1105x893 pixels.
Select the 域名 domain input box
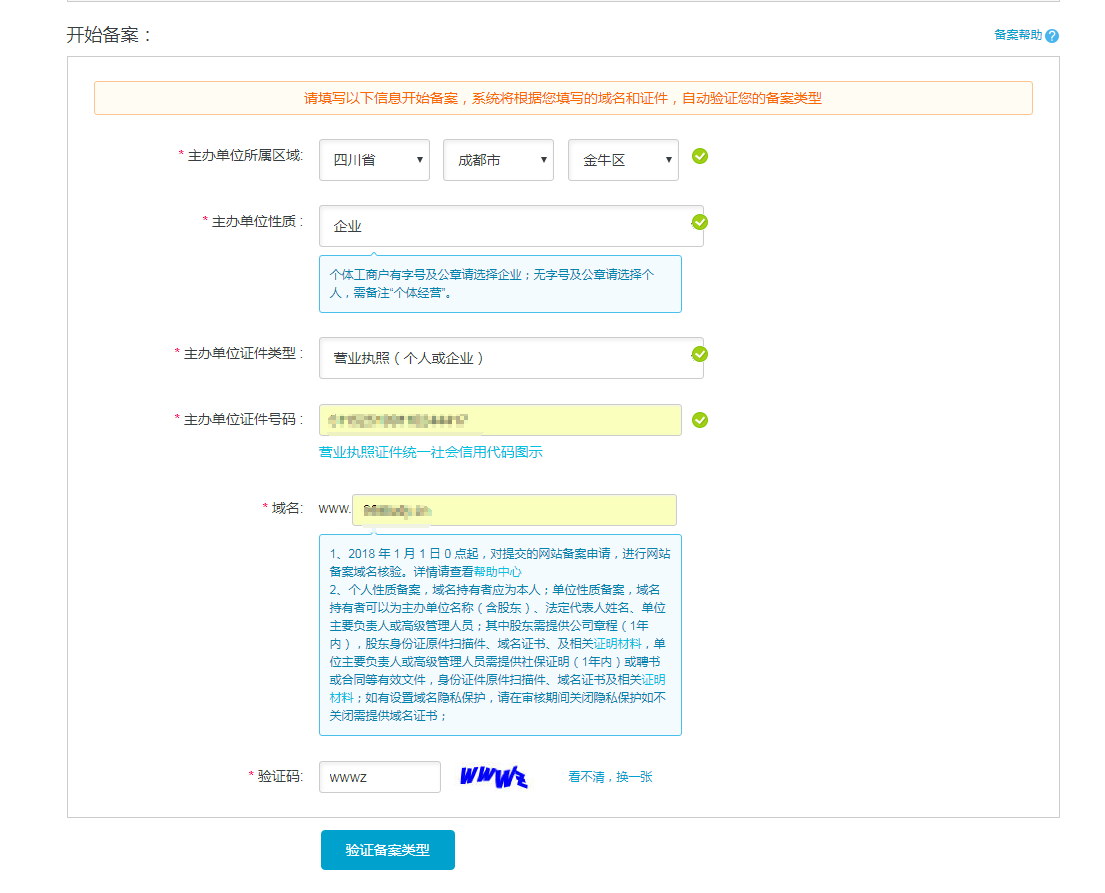click(x=513, y=509)
